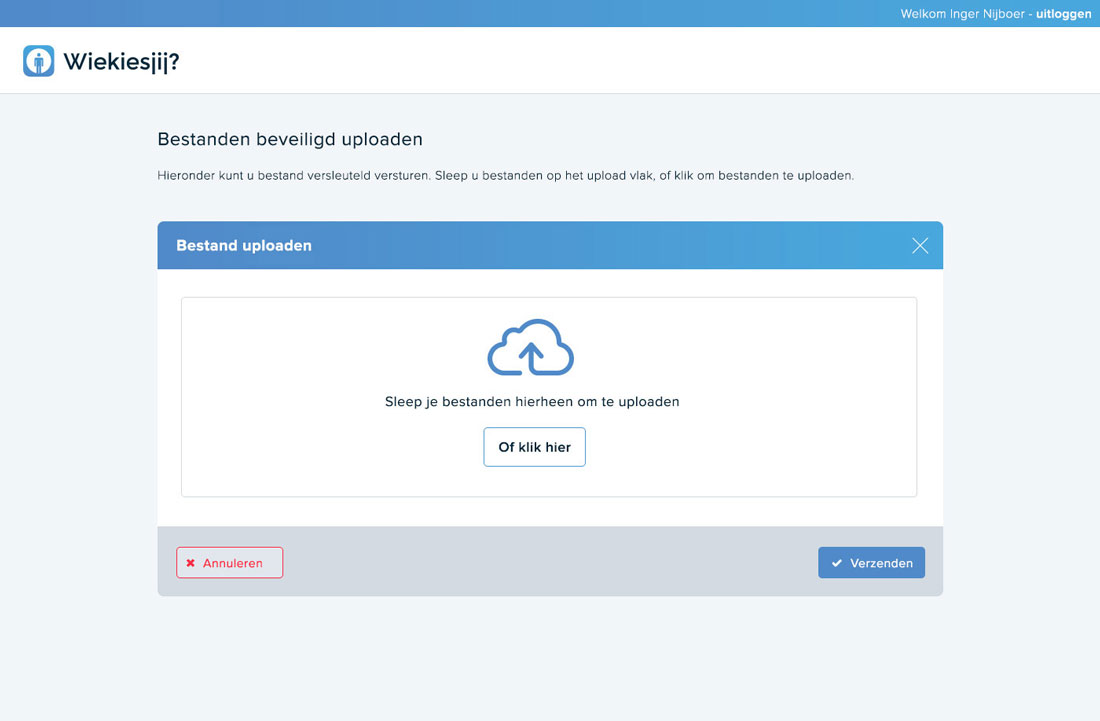Click the Bestanden beveiligd uploaden page heading

pyautogui.click(x=290, y=139)
